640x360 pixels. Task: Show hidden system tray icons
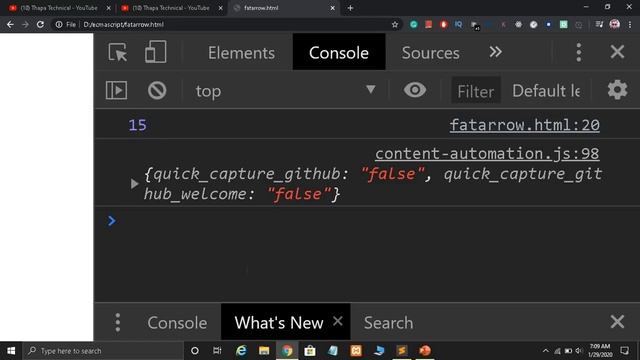point(546,351)
